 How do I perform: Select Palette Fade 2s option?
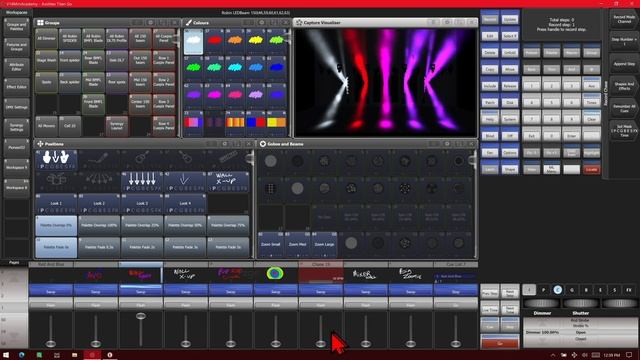142,247
